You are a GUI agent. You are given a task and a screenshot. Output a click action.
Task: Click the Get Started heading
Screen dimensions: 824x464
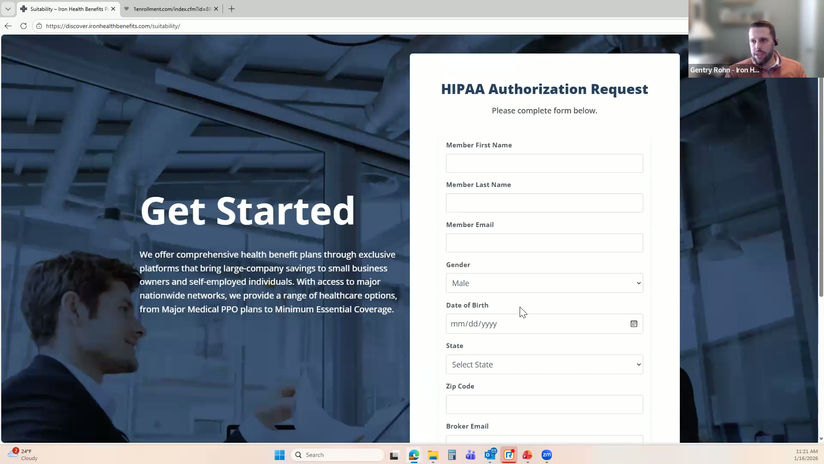point(248,211)
